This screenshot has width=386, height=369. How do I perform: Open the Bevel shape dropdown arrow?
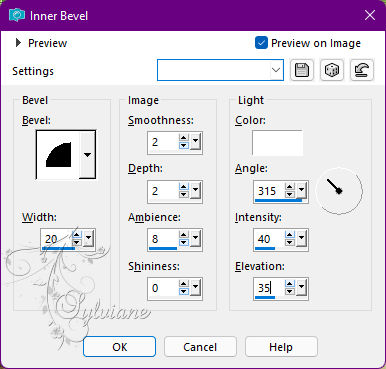87,155
